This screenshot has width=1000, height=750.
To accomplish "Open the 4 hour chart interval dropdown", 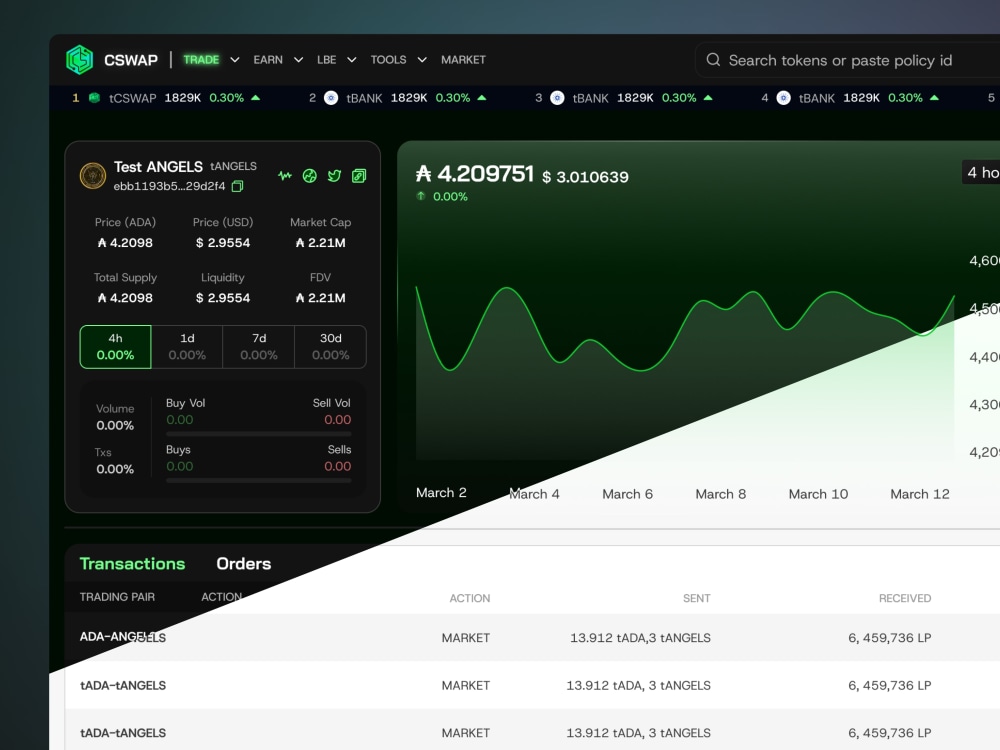I will coord(981,172).
